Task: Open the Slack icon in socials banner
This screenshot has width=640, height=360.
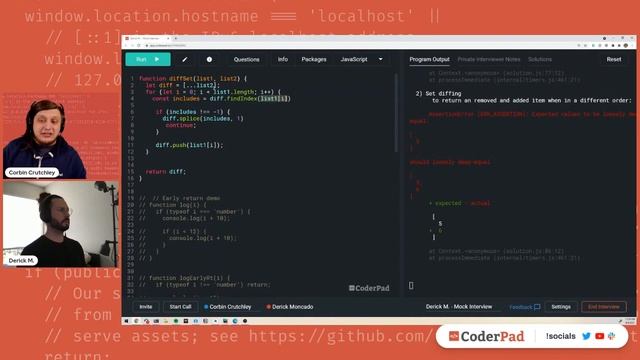Action: (x=611, y=336)
